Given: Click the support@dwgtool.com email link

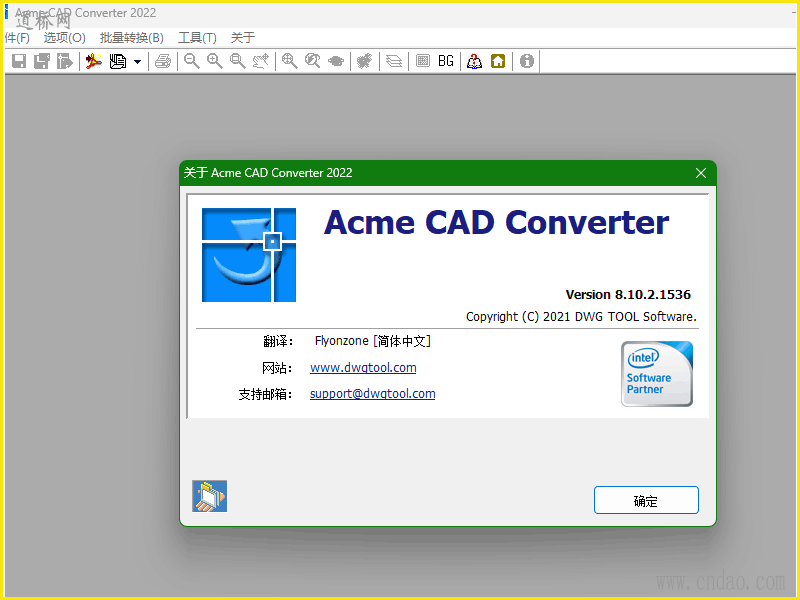Looking at the screenshot, I should (x=372, y=394).
